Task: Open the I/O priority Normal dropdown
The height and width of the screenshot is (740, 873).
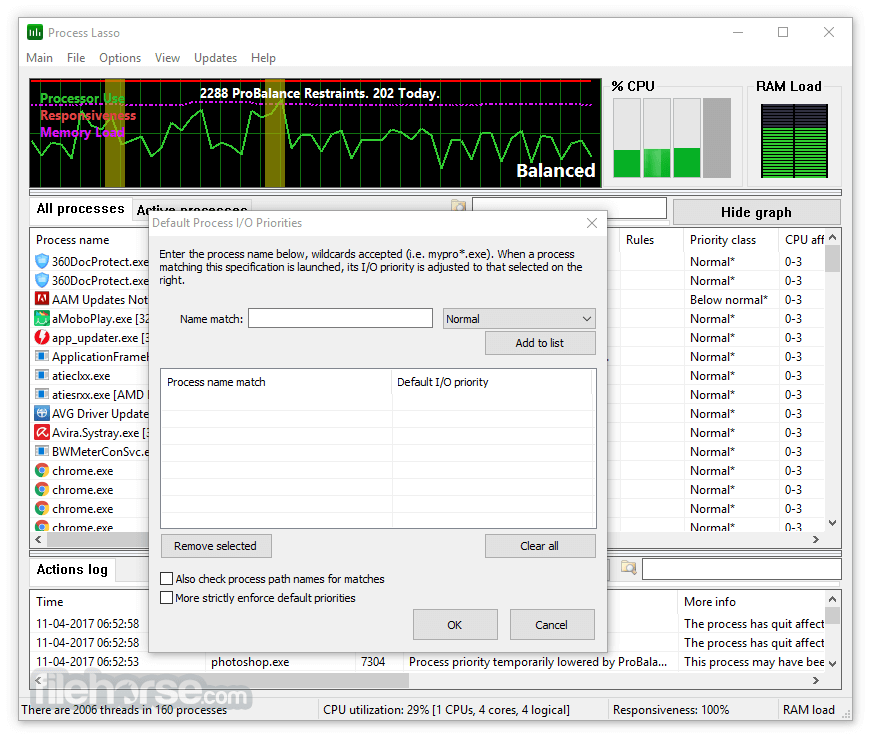Action: (519, 319)
